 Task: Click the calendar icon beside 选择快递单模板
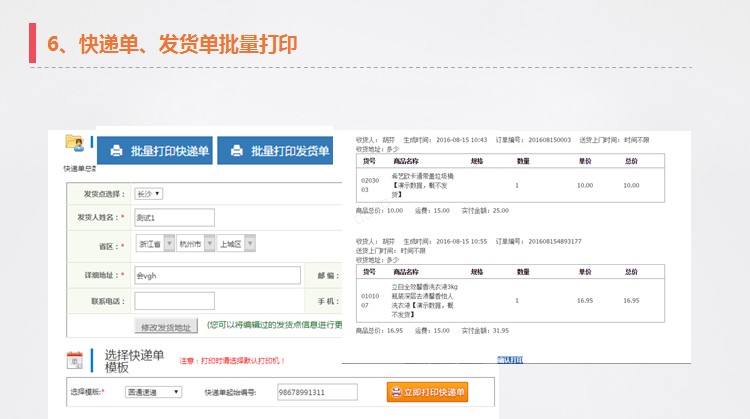click(75, 360)
